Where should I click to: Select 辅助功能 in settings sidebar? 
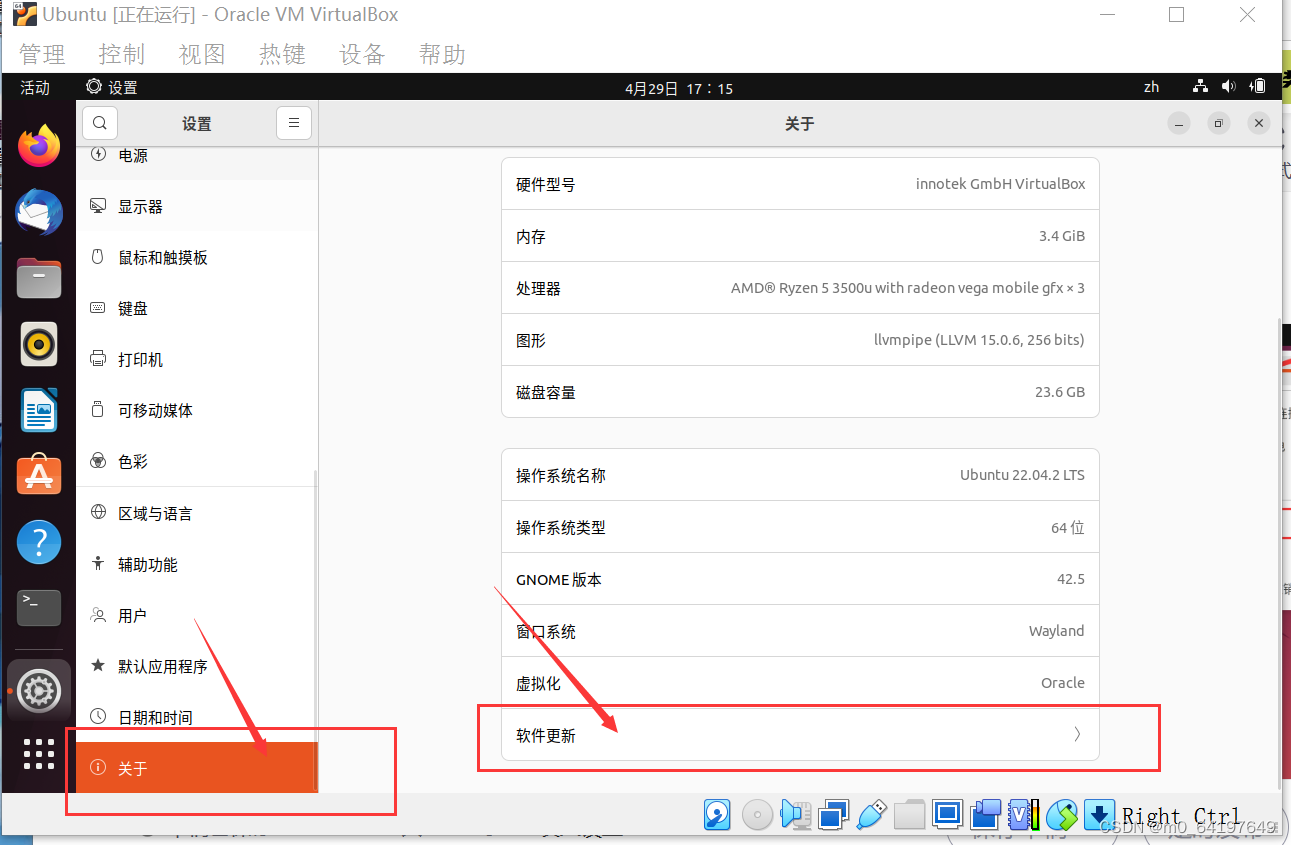click(197, 564)
